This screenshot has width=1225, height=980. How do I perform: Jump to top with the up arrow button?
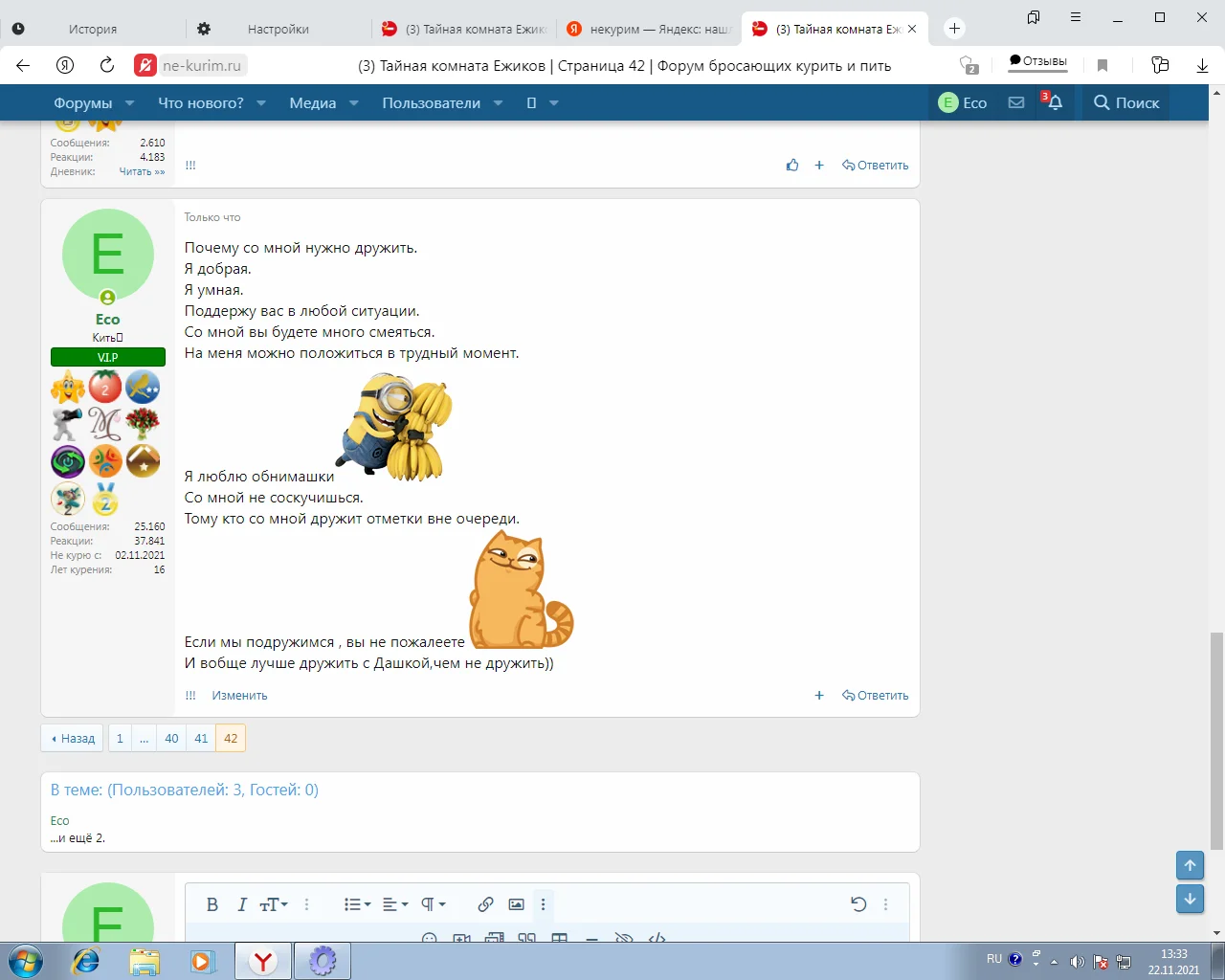(x=1190, y=865)
